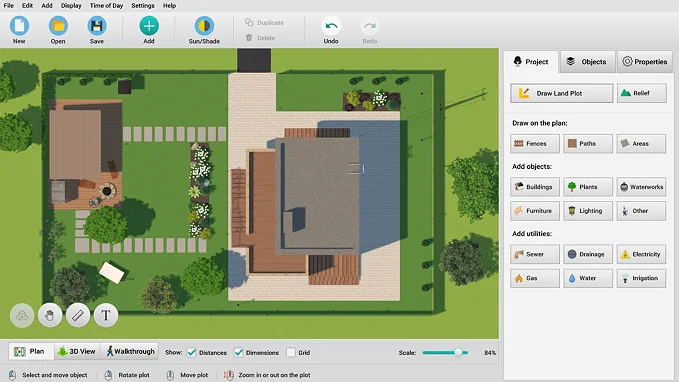Switch to 3D View
The image size is (679, 382).
(x=77, y=351)
